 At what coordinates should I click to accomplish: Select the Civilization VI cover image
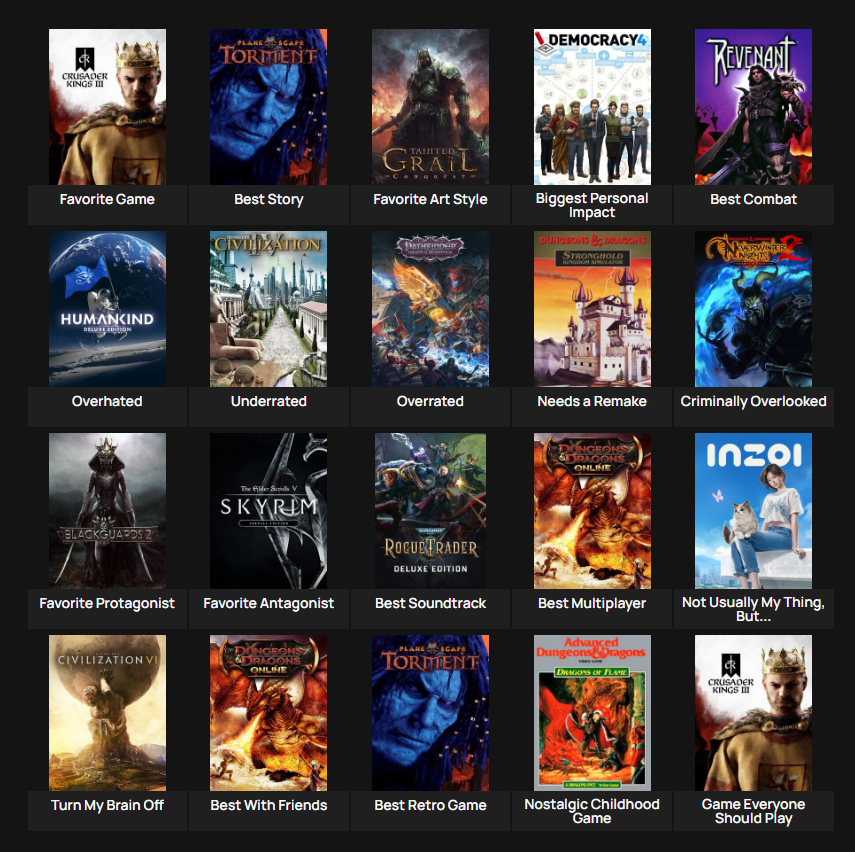coord(107,713)
